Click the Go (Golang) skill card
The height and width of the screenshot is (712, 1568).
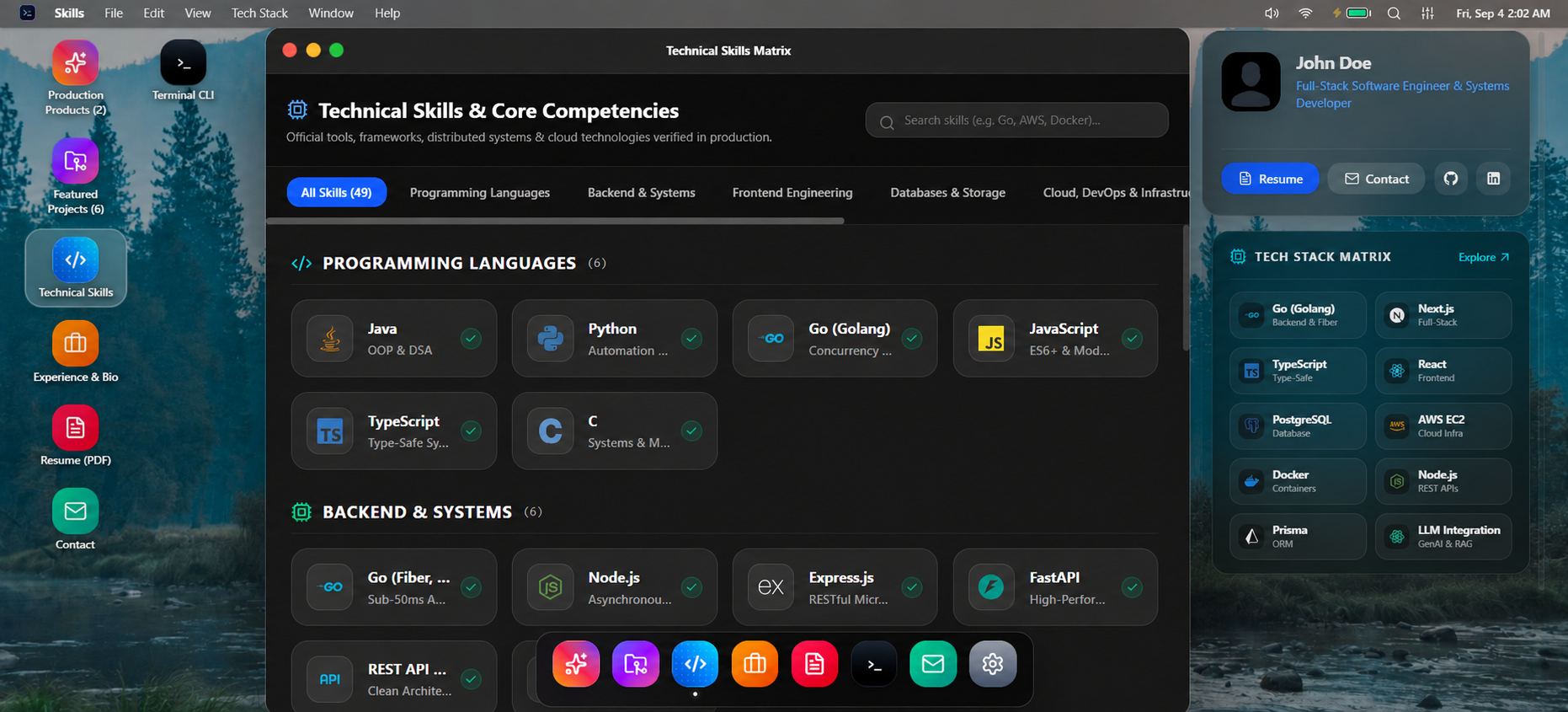[x=835, y=339]
